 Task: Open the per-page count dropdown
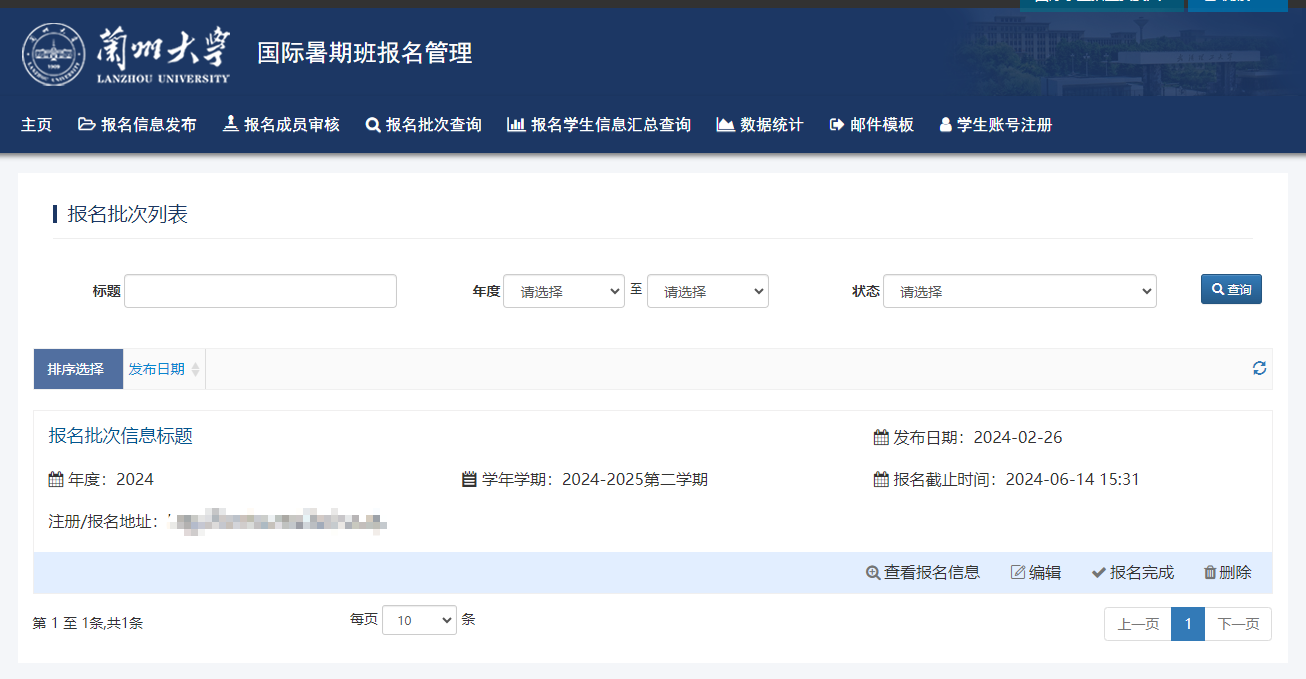pos(419,620)
